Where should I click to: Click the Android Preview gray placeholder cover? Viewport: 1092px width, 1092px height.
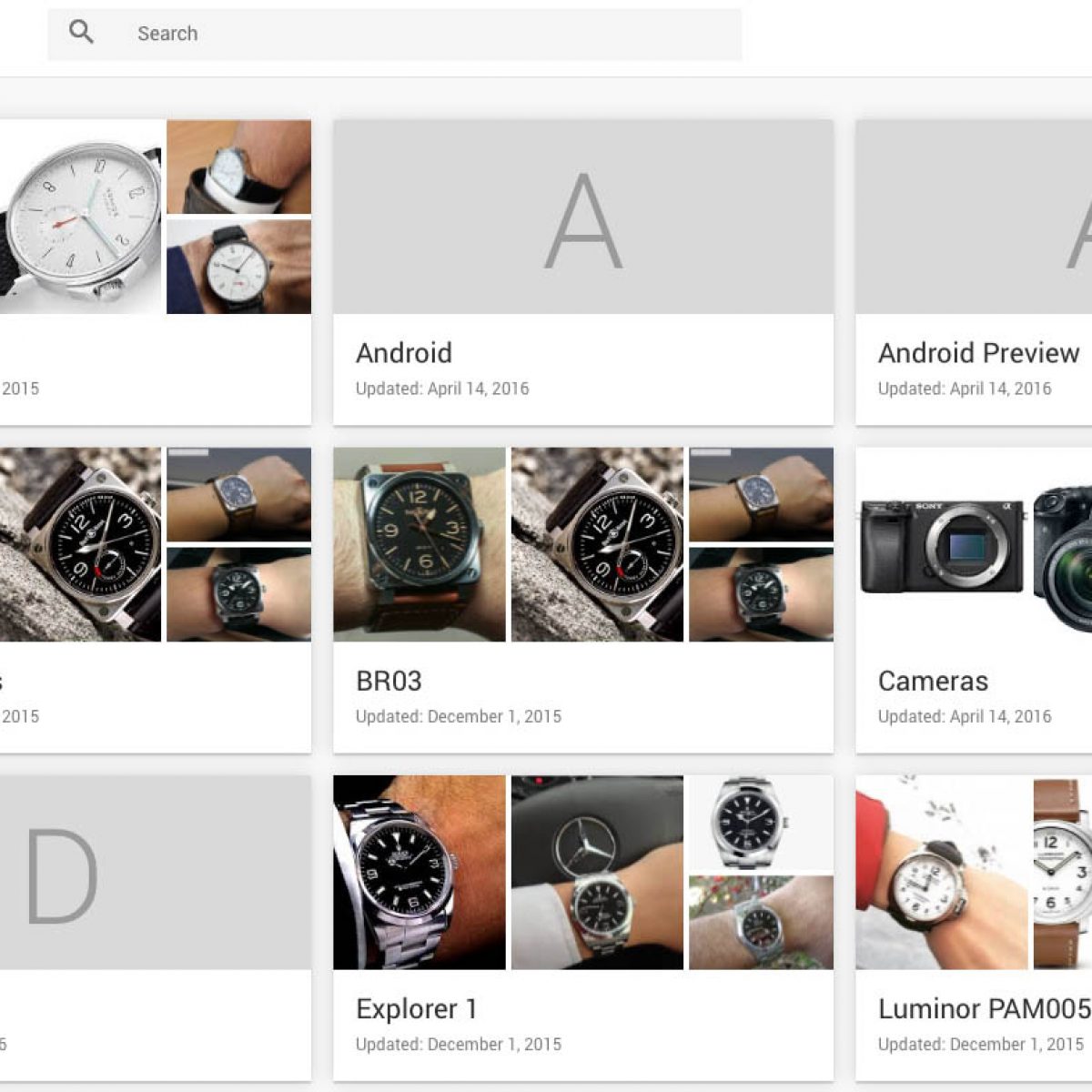pos(974,218)
